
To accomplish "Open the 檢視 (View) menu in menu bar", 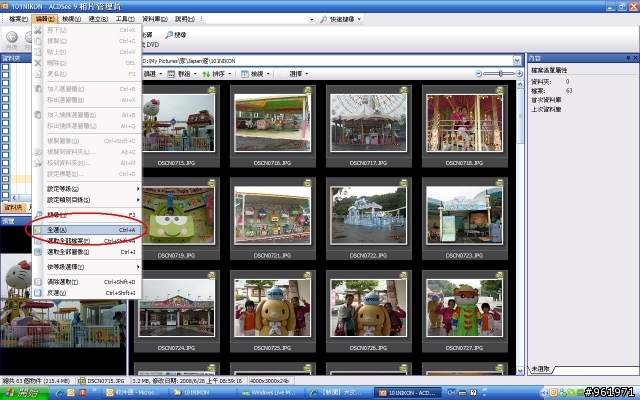I will point(71,19).
